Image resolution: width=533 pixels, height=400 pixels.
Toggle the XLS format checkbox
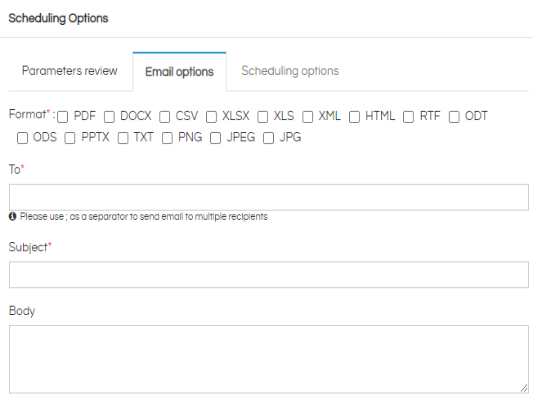tap(262, 117)
